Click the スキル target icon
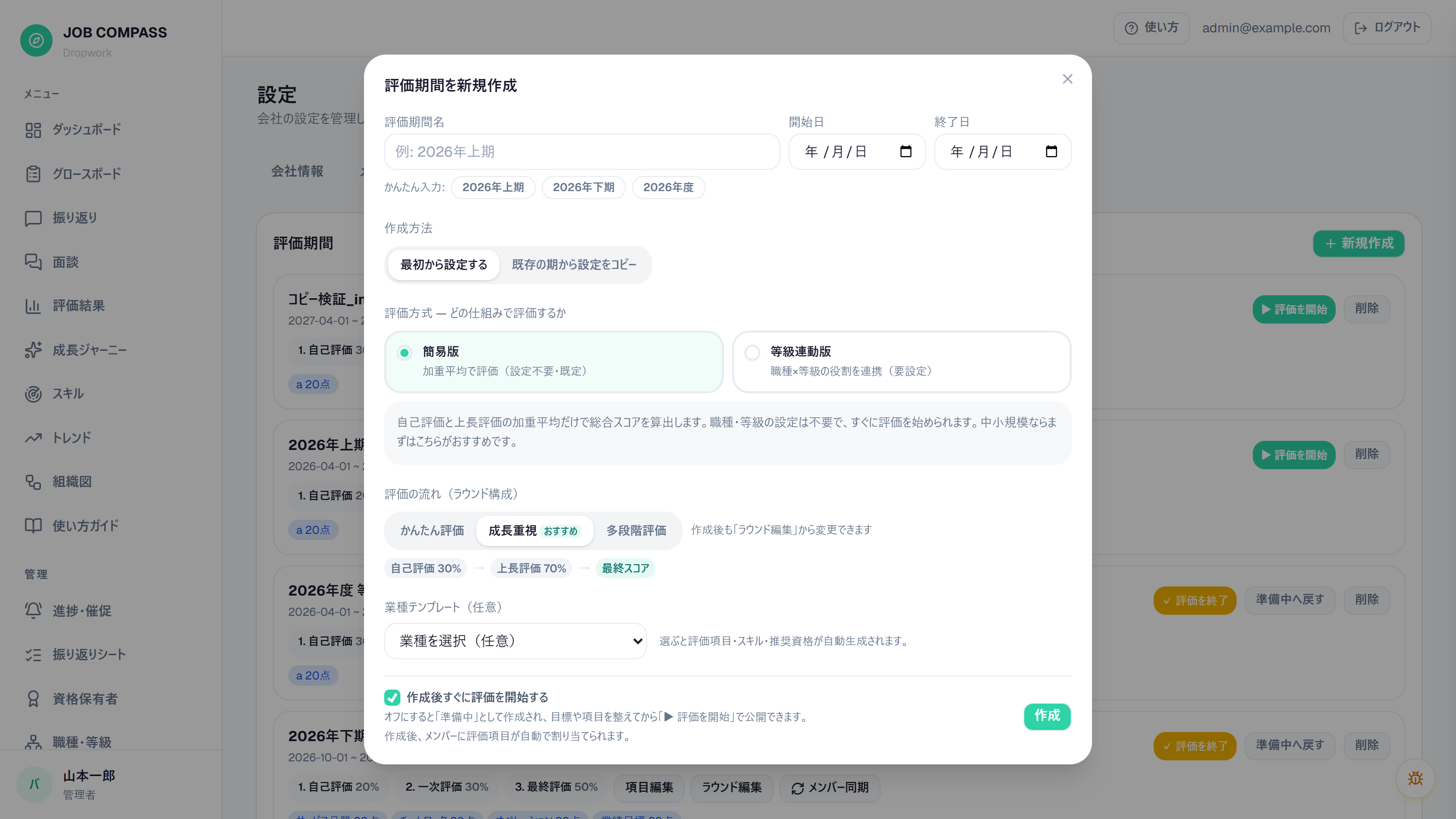1456x819 pixels. click(x=33, y=394)
